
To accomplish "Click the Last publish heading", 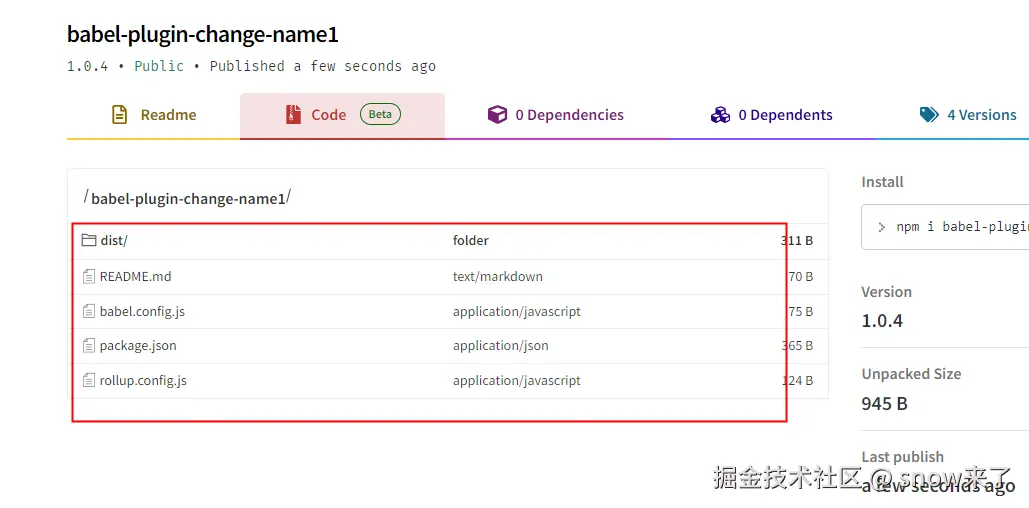I will pyautogui.click(x=902, y=457).
